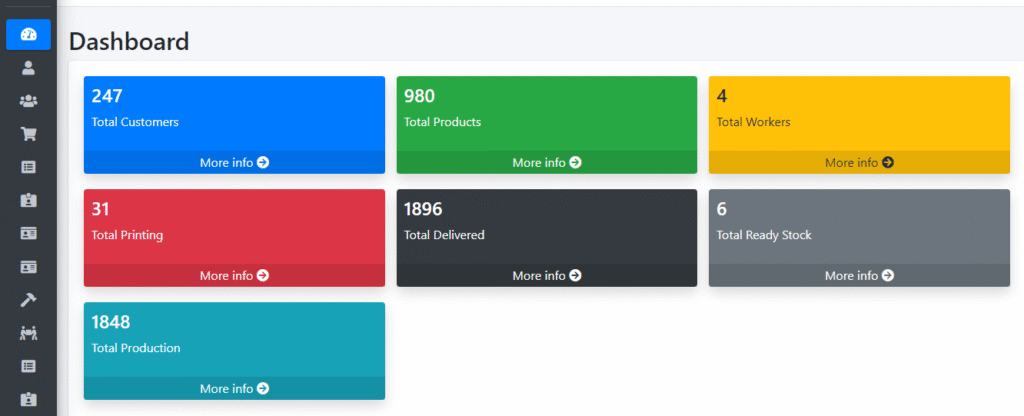1024x416 pixels.
Task: Open More info for Total Products
Action: (547, 163)
